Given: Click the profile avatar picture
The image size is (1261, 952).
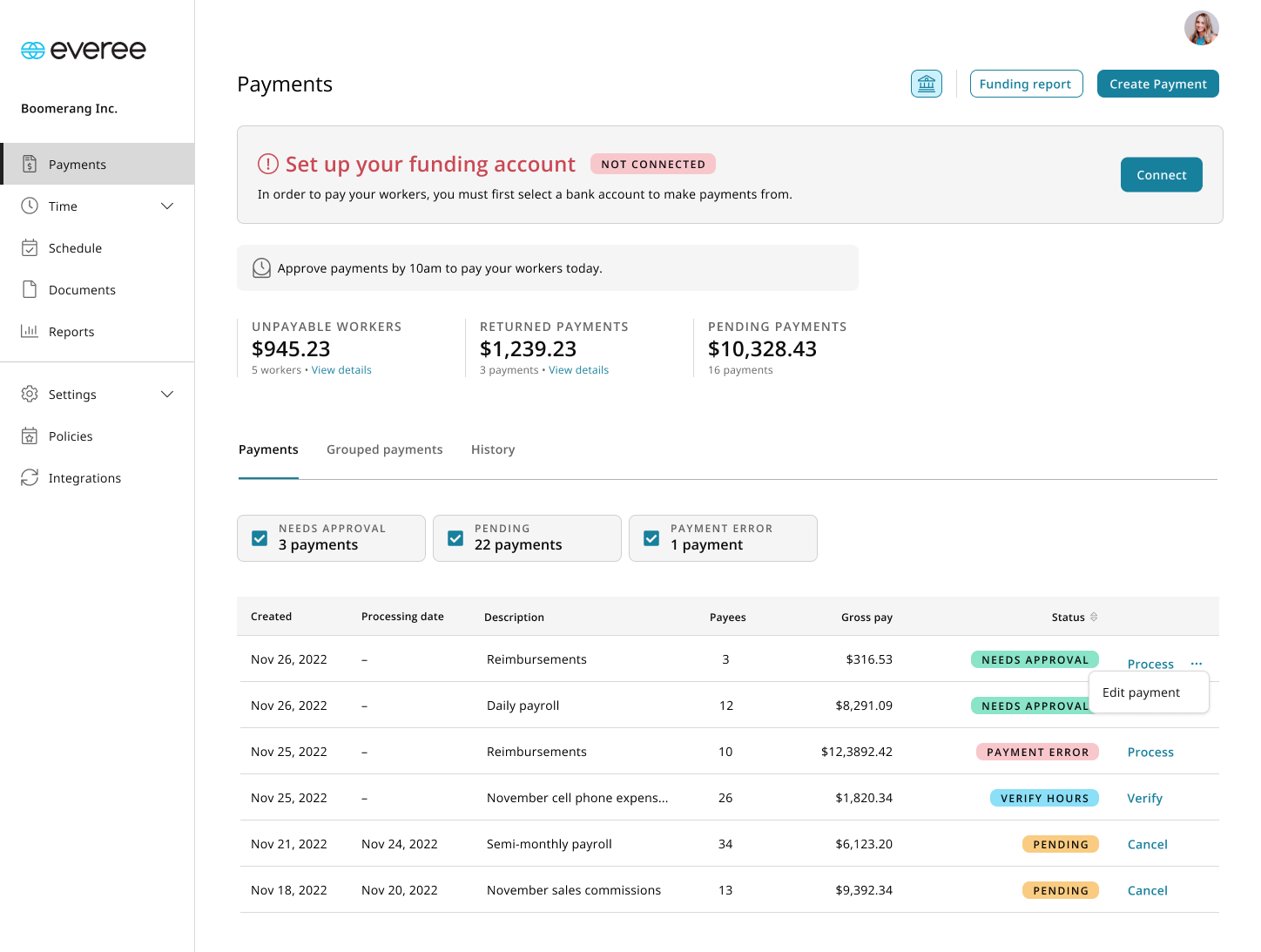Looking at the screenshot, I should 1202,28.
